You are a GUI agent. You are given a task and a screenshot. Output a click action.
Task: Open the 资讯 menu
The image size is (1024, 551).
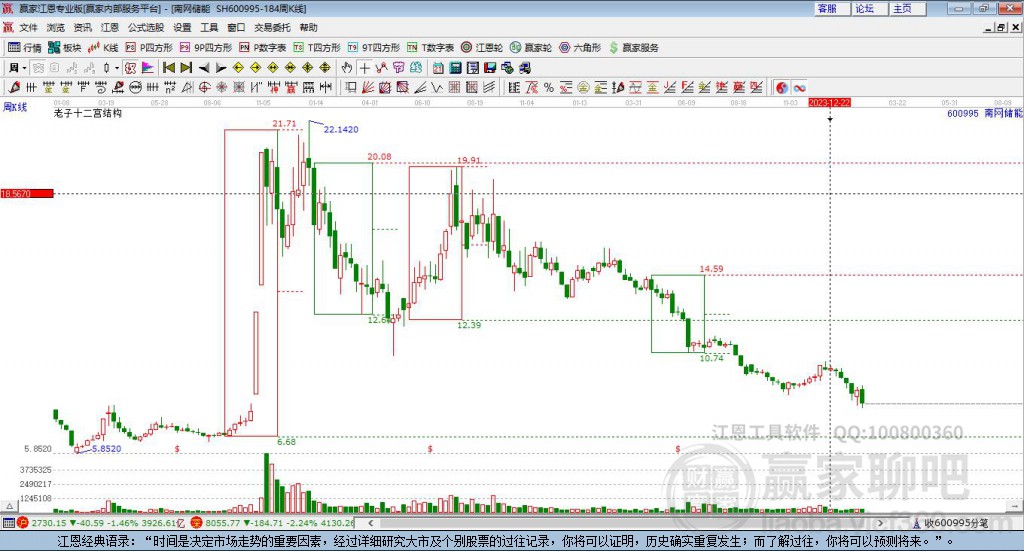pos(82,27)
